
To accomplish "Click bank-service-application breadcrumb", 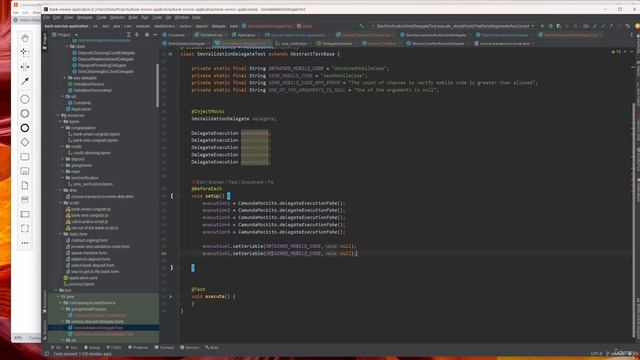I will point(67,26).
